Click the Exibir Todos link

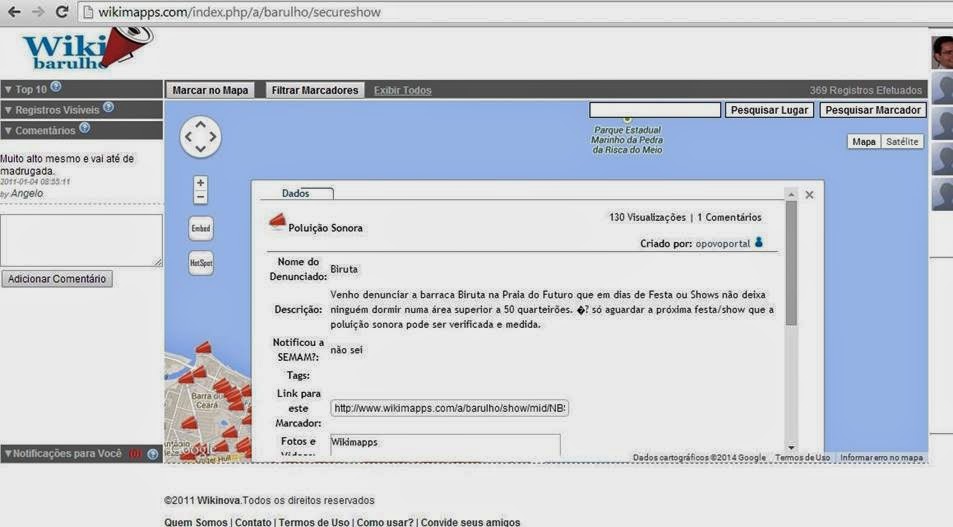coord(402,91)
